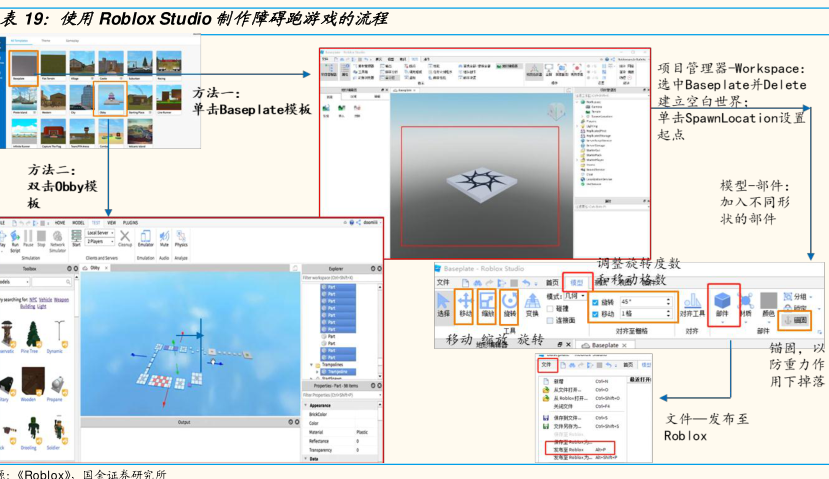The image size is (829, 479).
Task: Open the Local Server dropdown
Action: [100, 233]
